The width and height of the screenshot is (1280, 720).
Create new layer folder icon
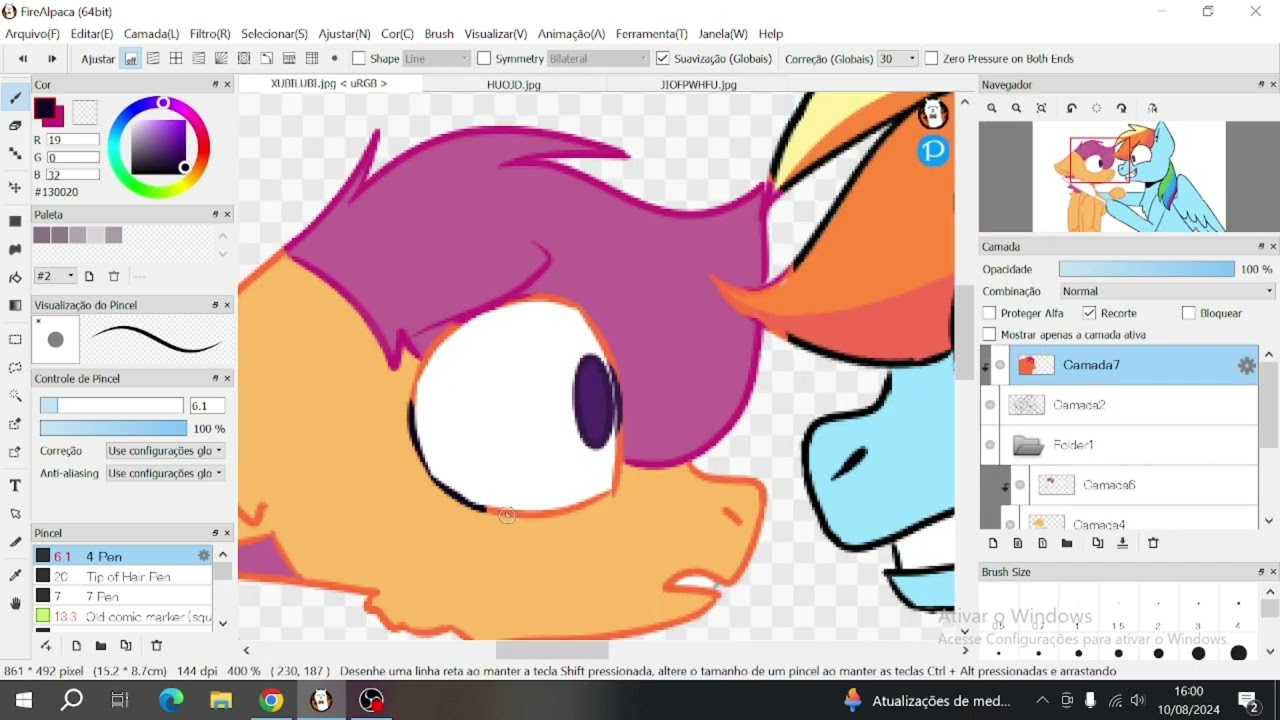coord(1067,543)
